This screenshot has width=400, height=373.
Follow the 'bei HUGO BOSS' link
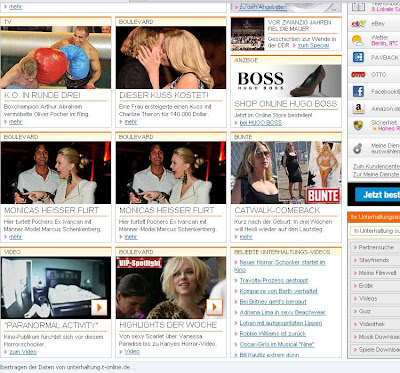coord(261,123)
